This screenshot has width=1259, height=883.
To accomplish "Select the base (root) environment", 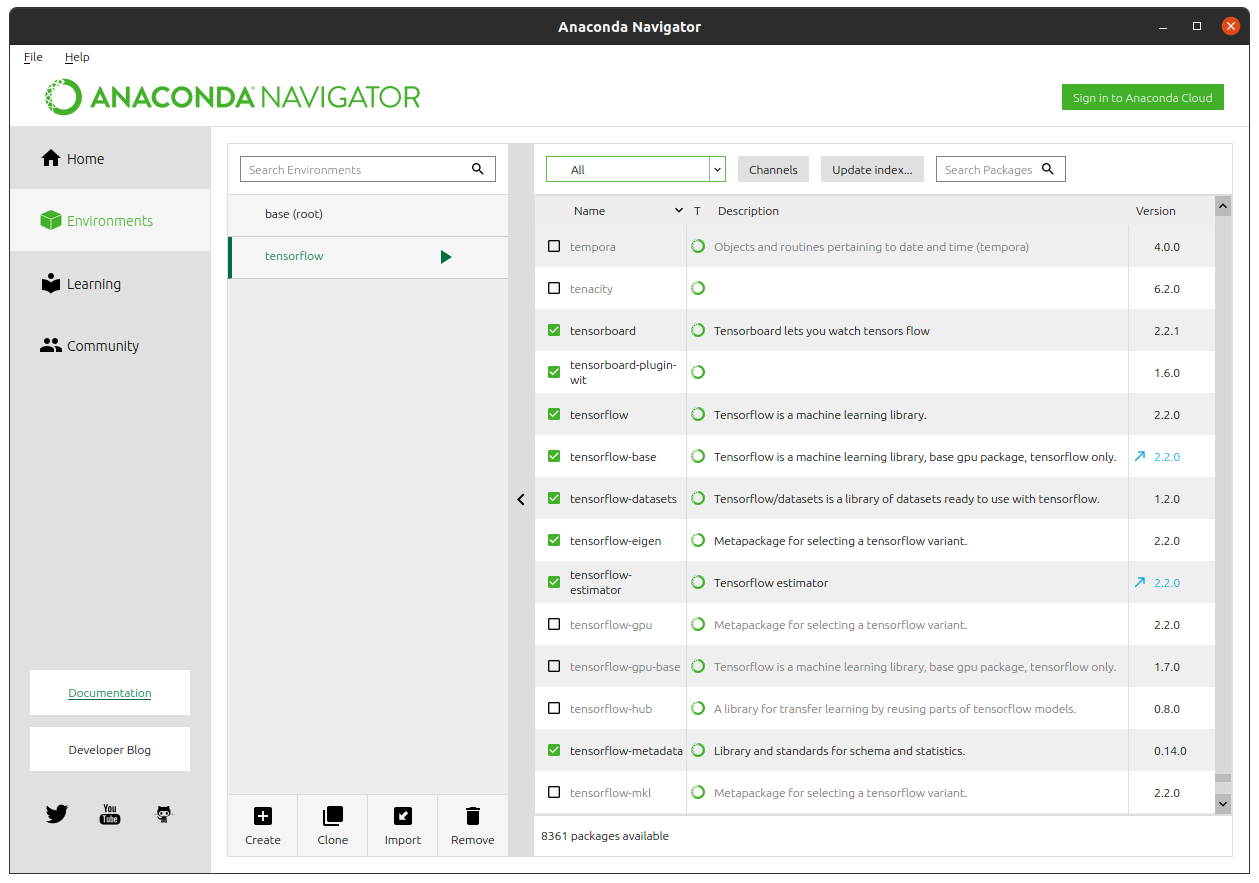I will (x=368, y=214).
